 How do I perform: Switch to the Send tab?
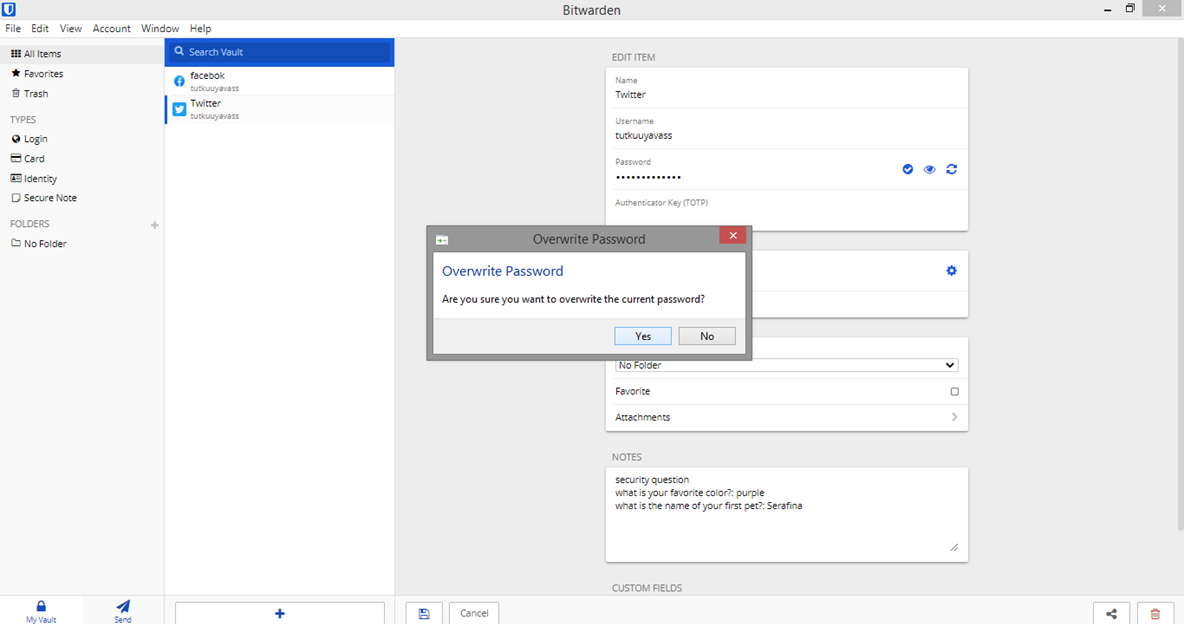click(122, 611)
